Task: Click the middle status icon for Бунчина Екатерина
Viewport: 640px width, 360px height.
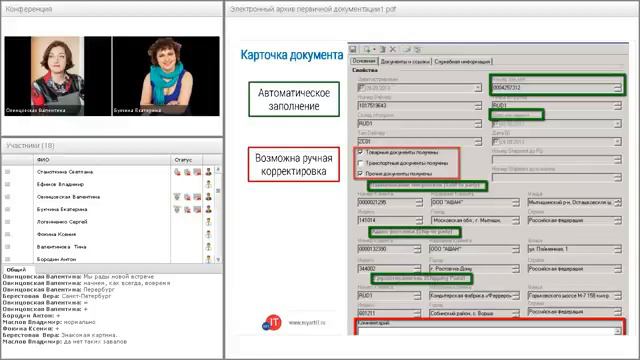Action: (187, 209)
